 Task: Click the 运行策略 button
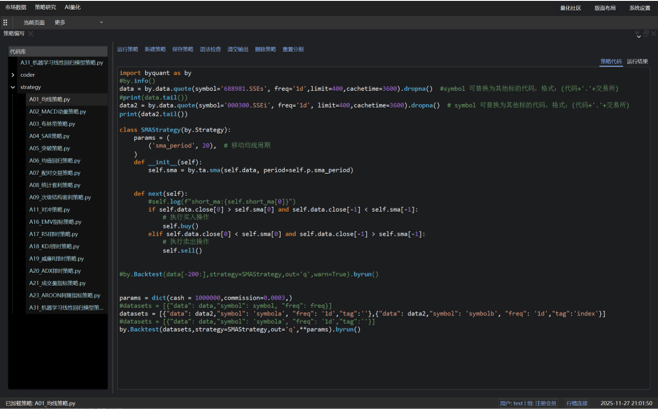point(127,49)
